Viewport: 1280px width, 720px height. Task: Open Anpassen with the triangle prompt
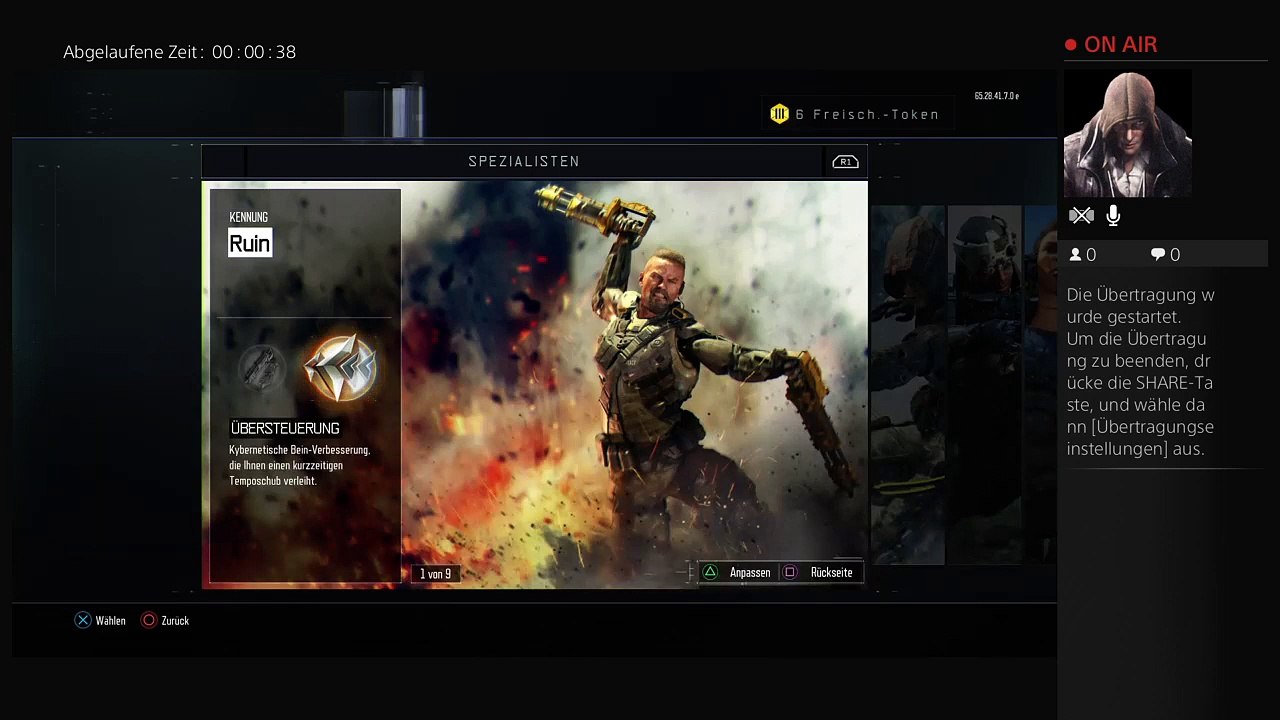pyautogui.click(x=737, y=573)
